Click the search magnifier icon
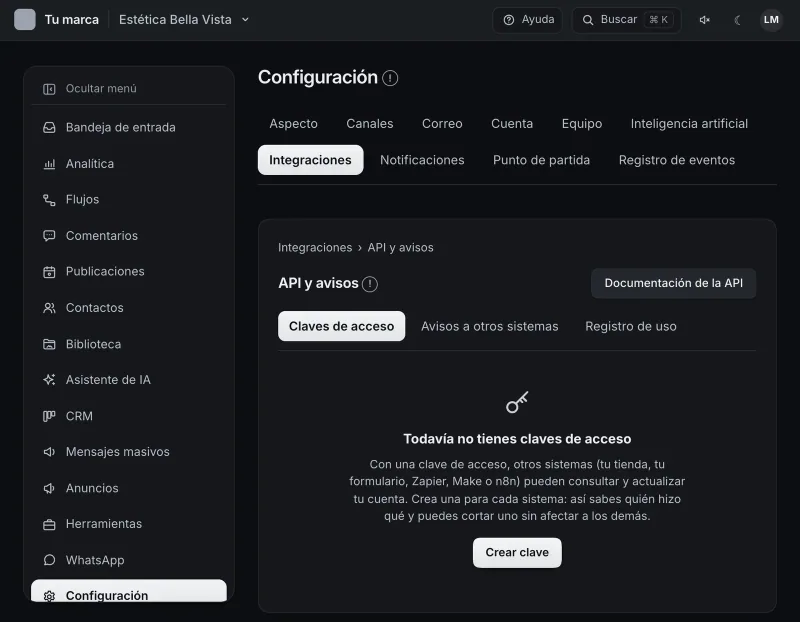 (588, 20)
